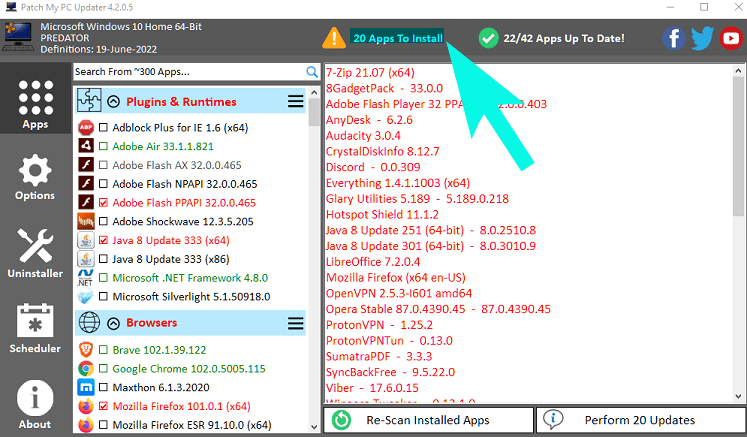This screenshot has height=437, width=747.
Task: Click Re-Scan Installed Apps button
Action: point(428,420)
